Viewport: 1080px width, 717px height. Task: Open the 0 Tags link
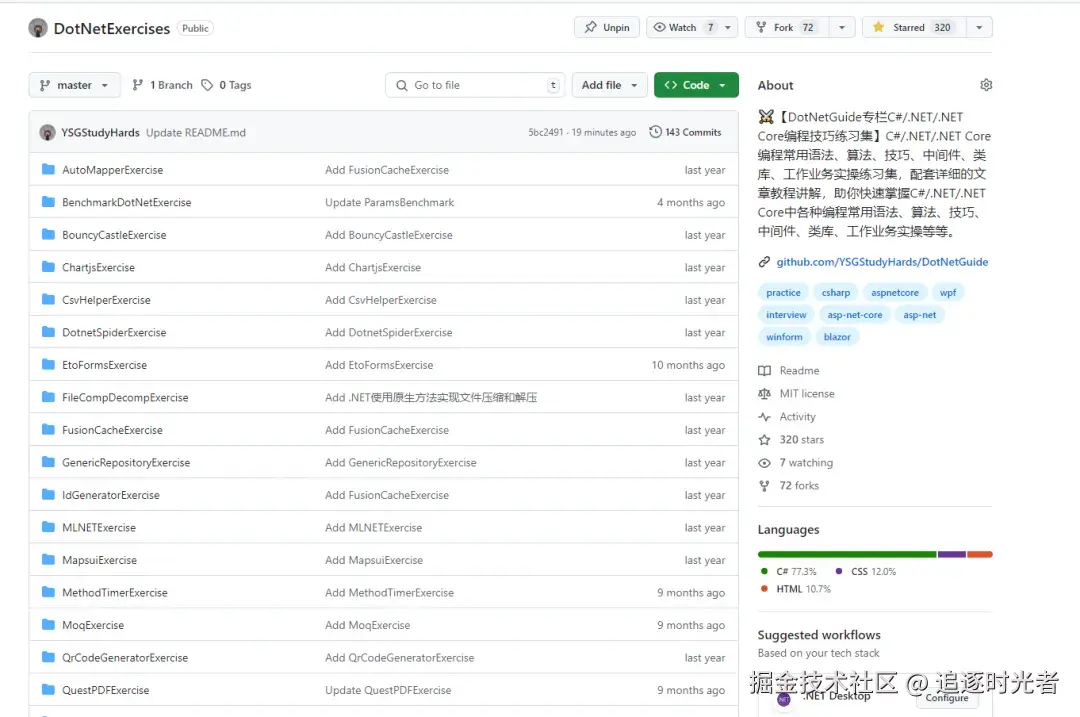[x=227, y=85]
